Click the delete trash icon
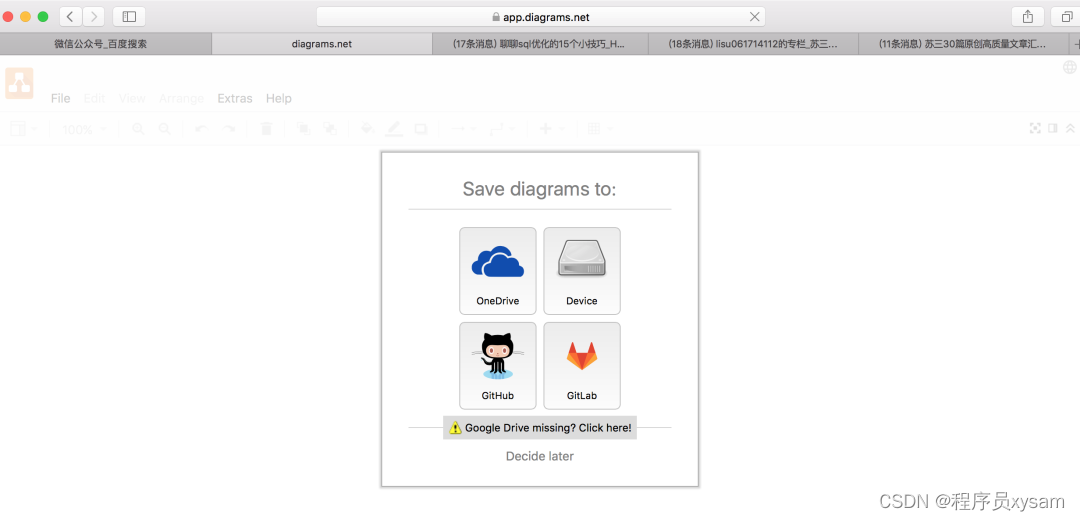 266,129
